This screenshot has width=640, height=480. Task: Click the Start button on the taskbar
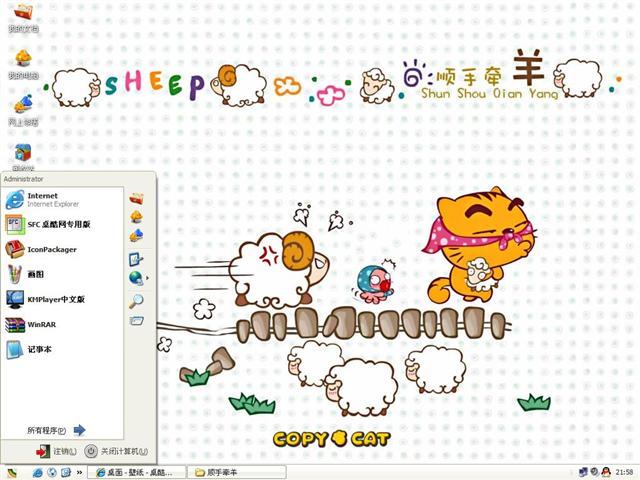pyautogui.click(x=12, y=473)
